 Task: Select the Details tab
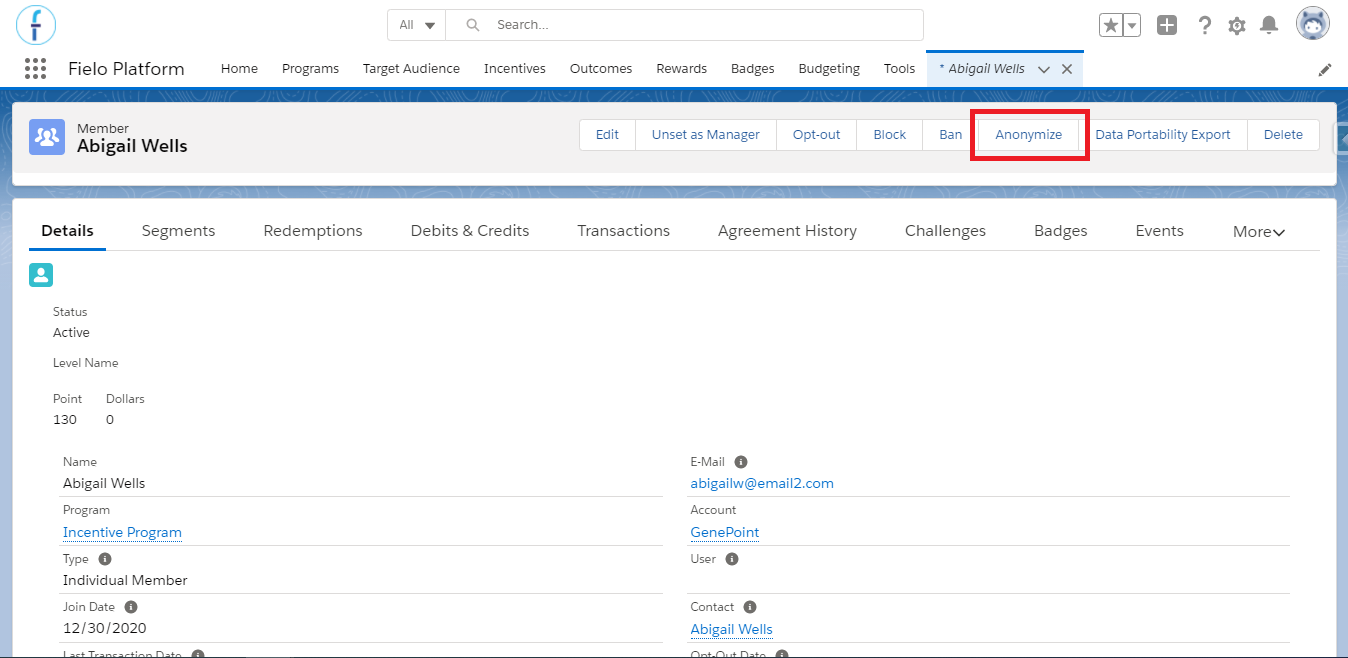67,231
